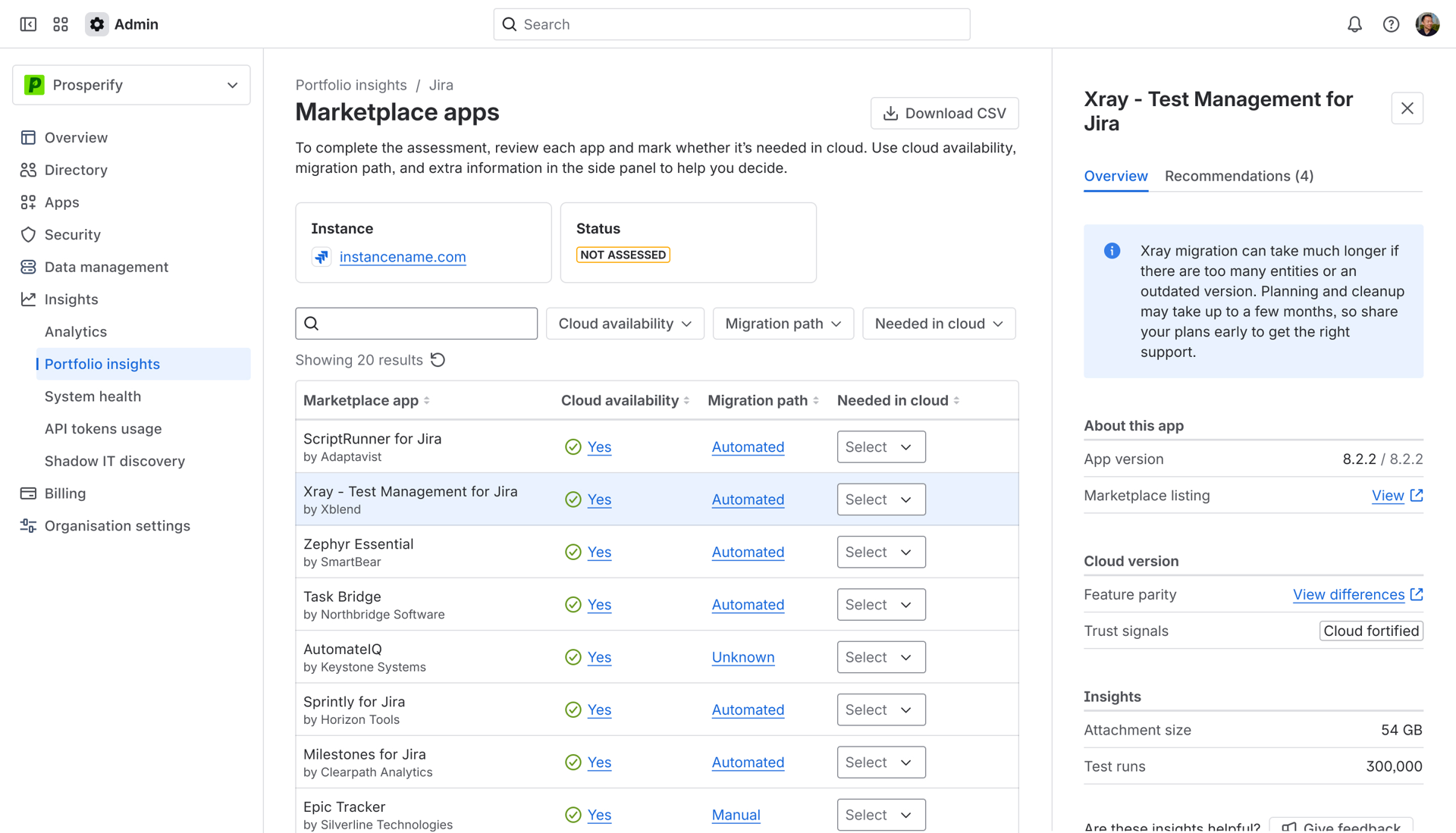Click the Download CSV button
Screen dimensions: 1456x833
pos(944,113)
